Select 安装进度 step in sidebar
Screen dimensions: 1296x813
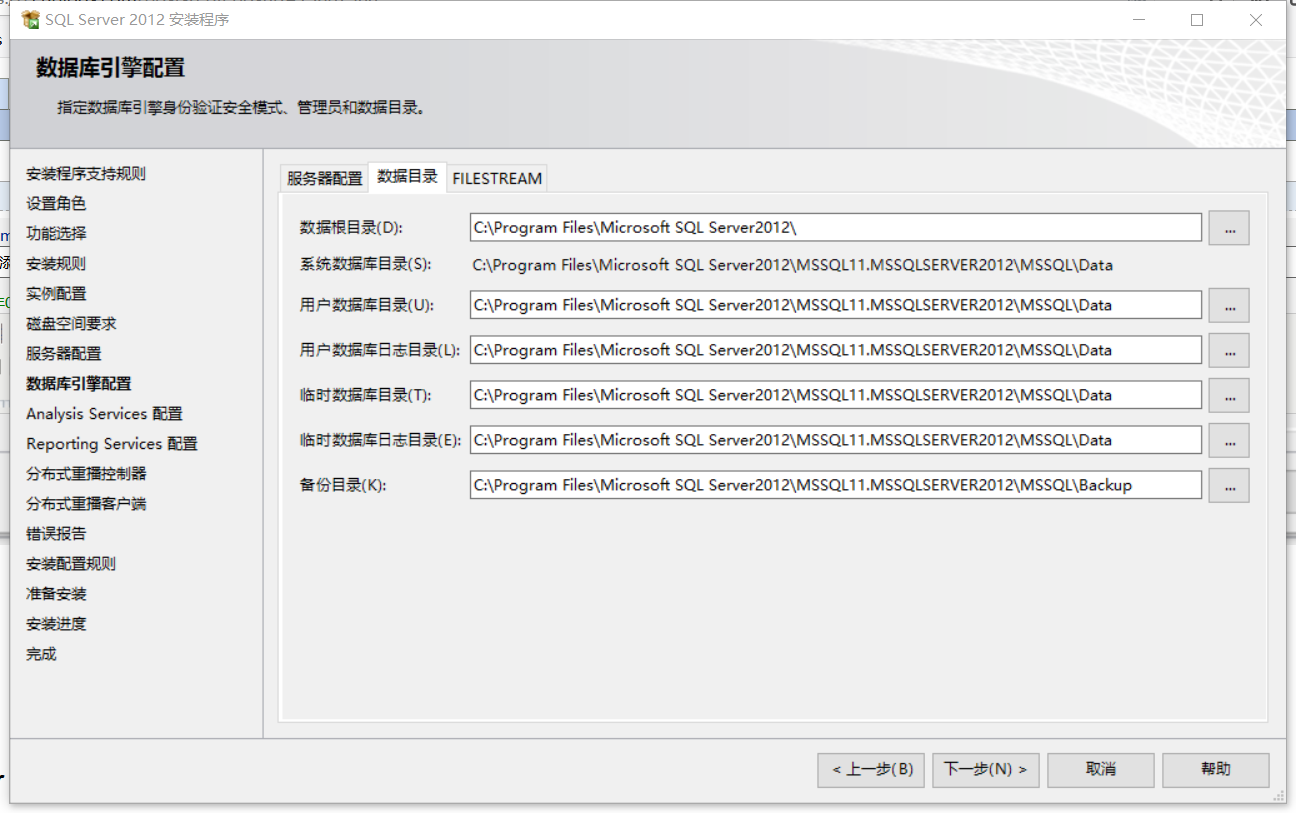pos(56,624)
